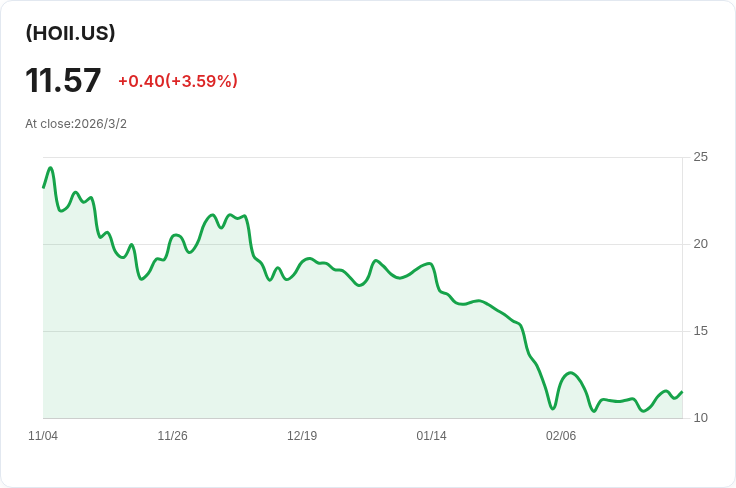Screen dimensions: 736x488
Task: Click the rightmost endpoint of the price line
Action: 682,392
